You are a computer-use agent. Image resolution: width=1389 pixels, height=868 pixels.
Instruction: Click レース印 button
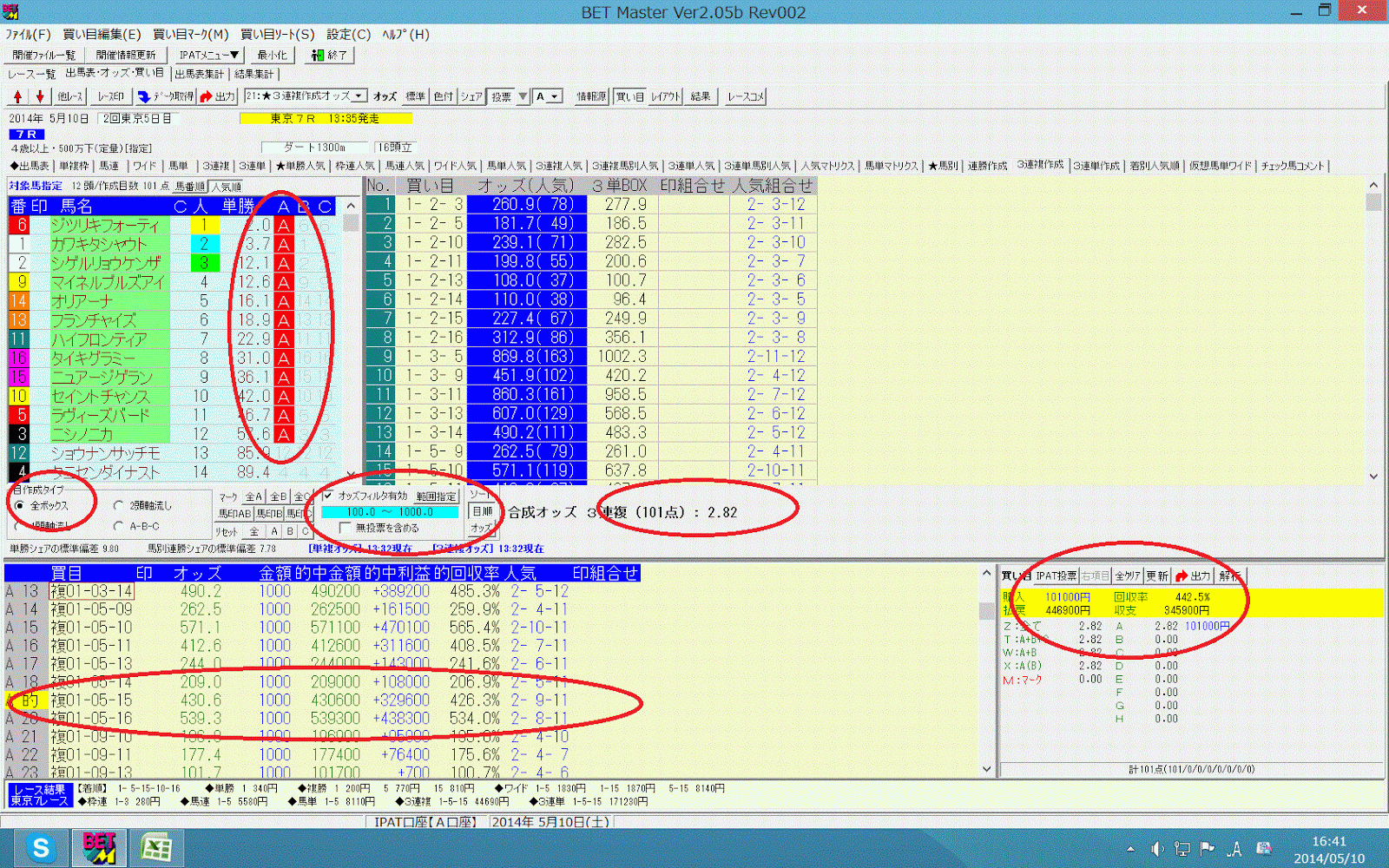(x=110, y=96)
